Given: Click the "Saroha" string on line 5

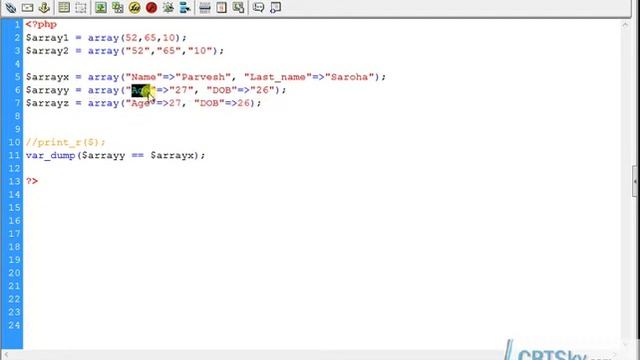Looking at the screenshot, I should pyautogui.click(x=349, y=77).
